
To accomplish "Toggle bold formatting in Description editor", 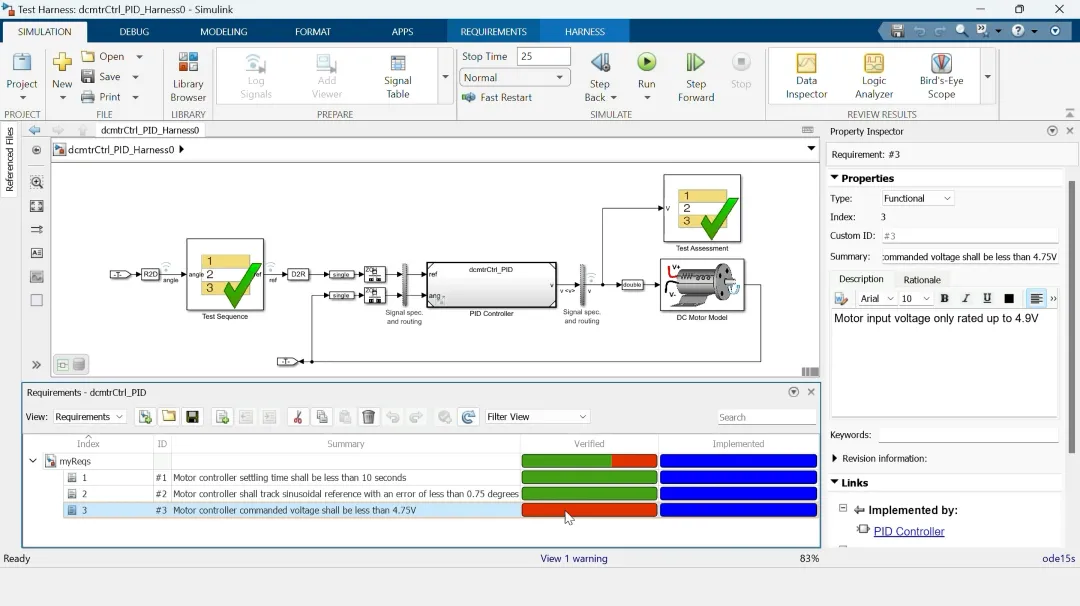I will (x=944, y=298).
